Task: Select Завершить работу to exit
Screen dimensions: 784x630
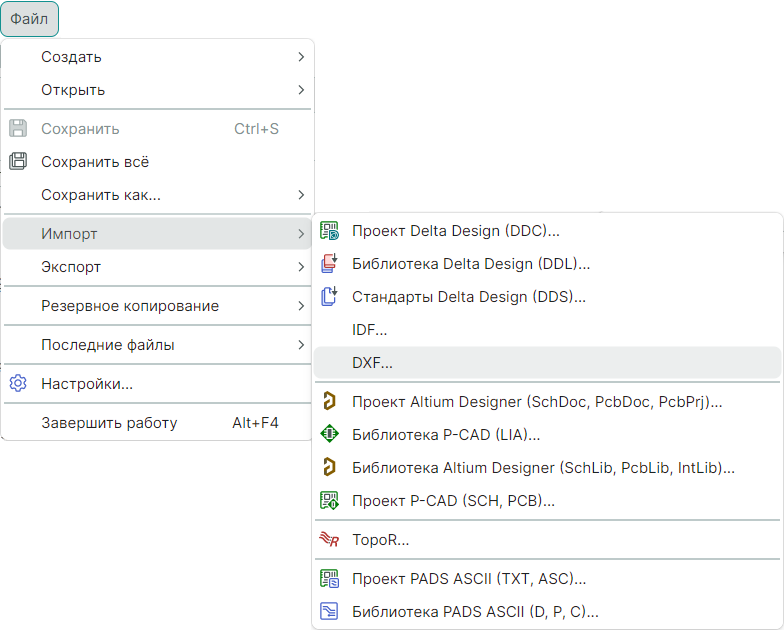Action: click(x=109, y=423)
